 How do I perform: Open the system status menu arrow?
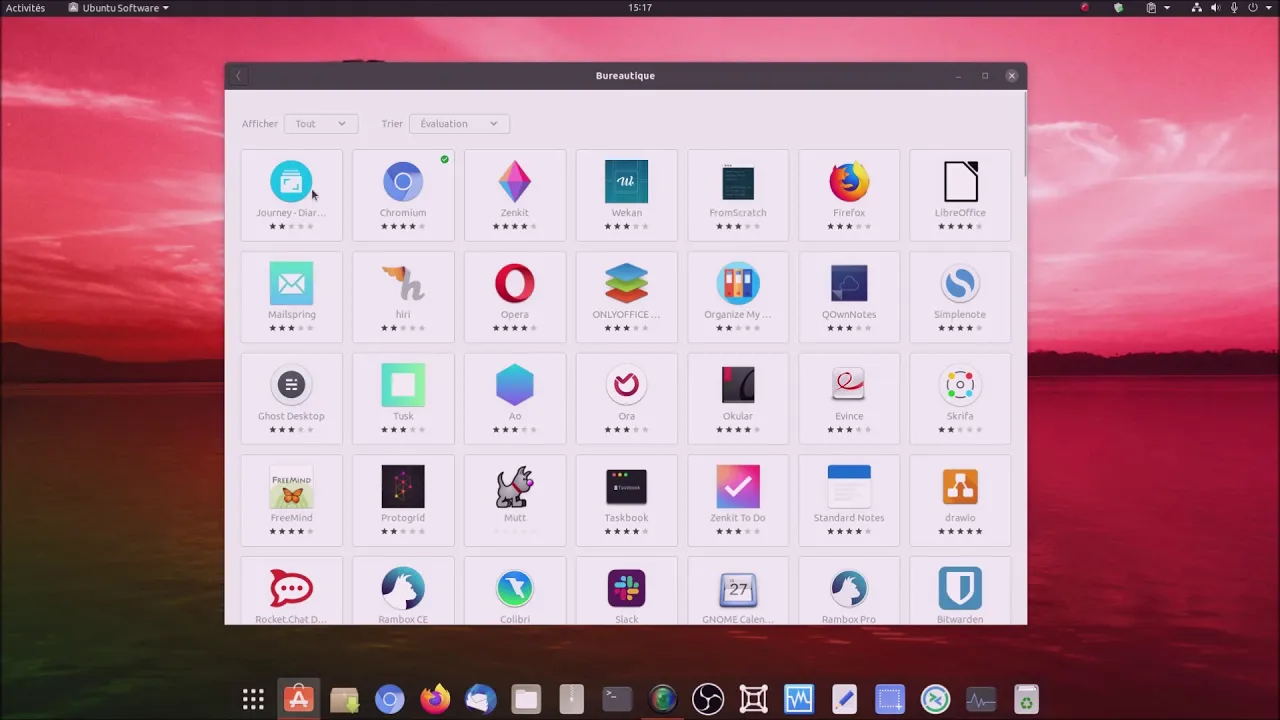(x=1270, y=8)
